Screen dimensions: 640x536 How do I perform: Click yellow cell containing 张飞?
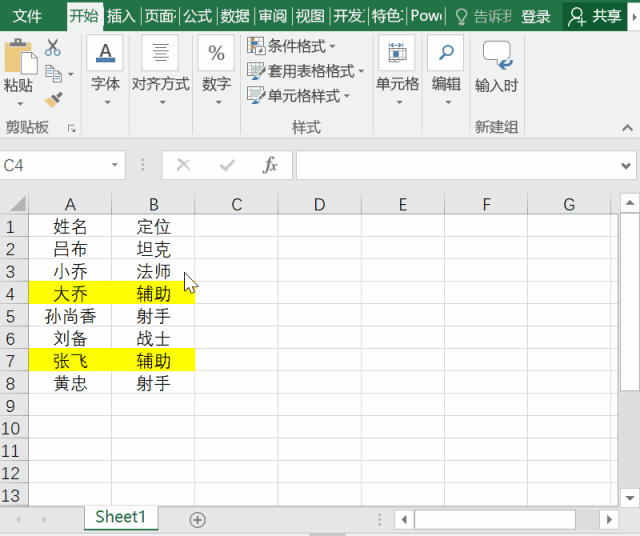pyautogui.click(x=70, y=361)
